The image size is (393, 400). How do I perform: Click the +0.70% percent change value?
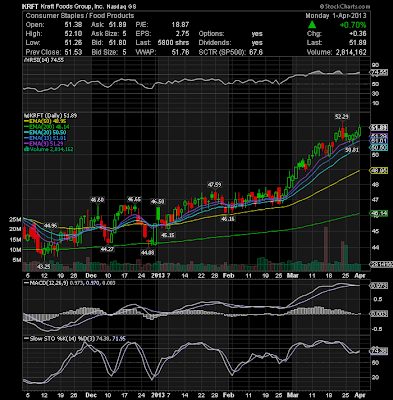pyautogui.click(x=353, y=25)
